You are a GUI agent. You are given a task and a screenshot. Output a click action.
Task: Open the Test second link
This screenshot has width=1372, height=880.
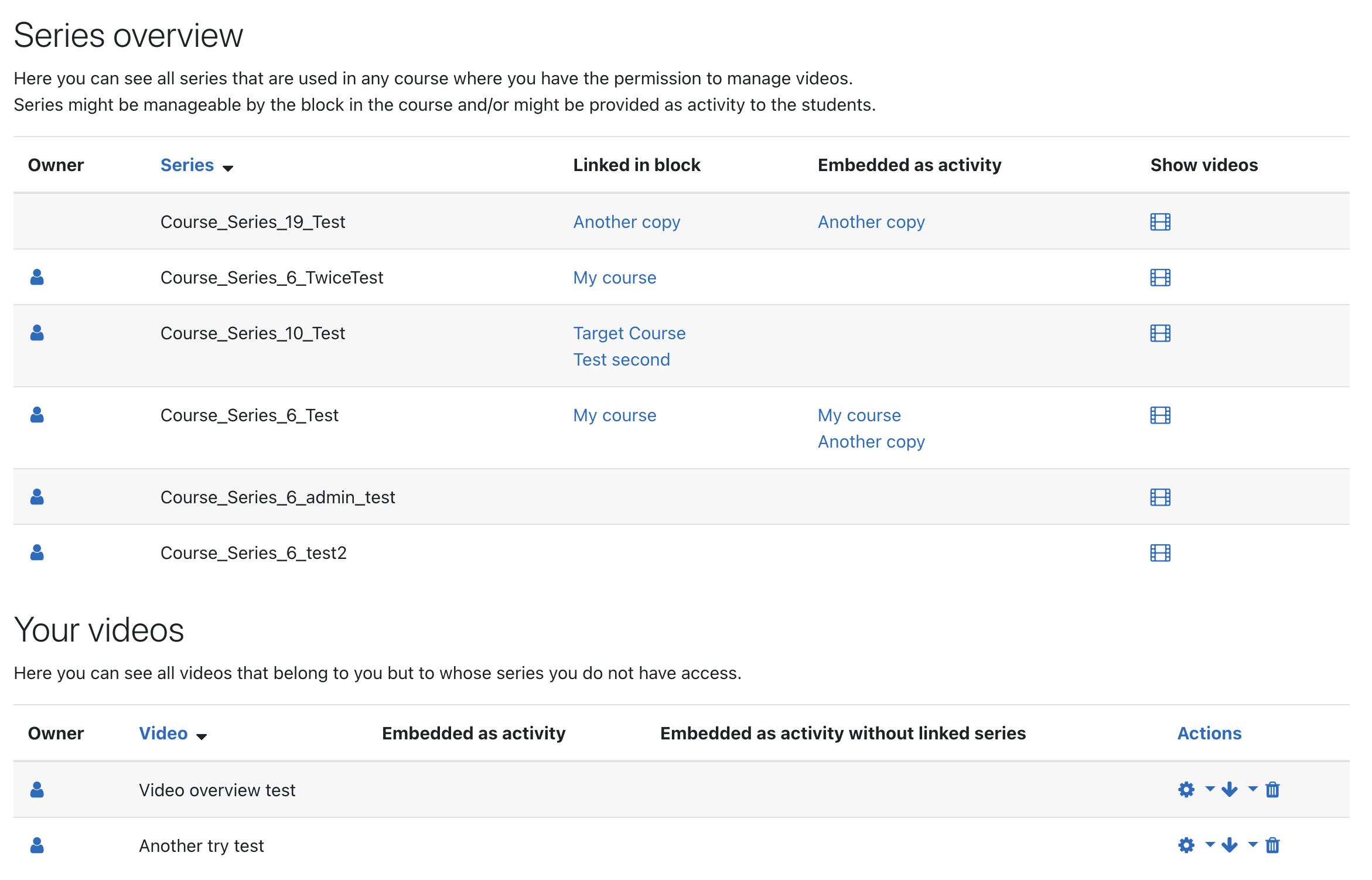tap(622, 360)
